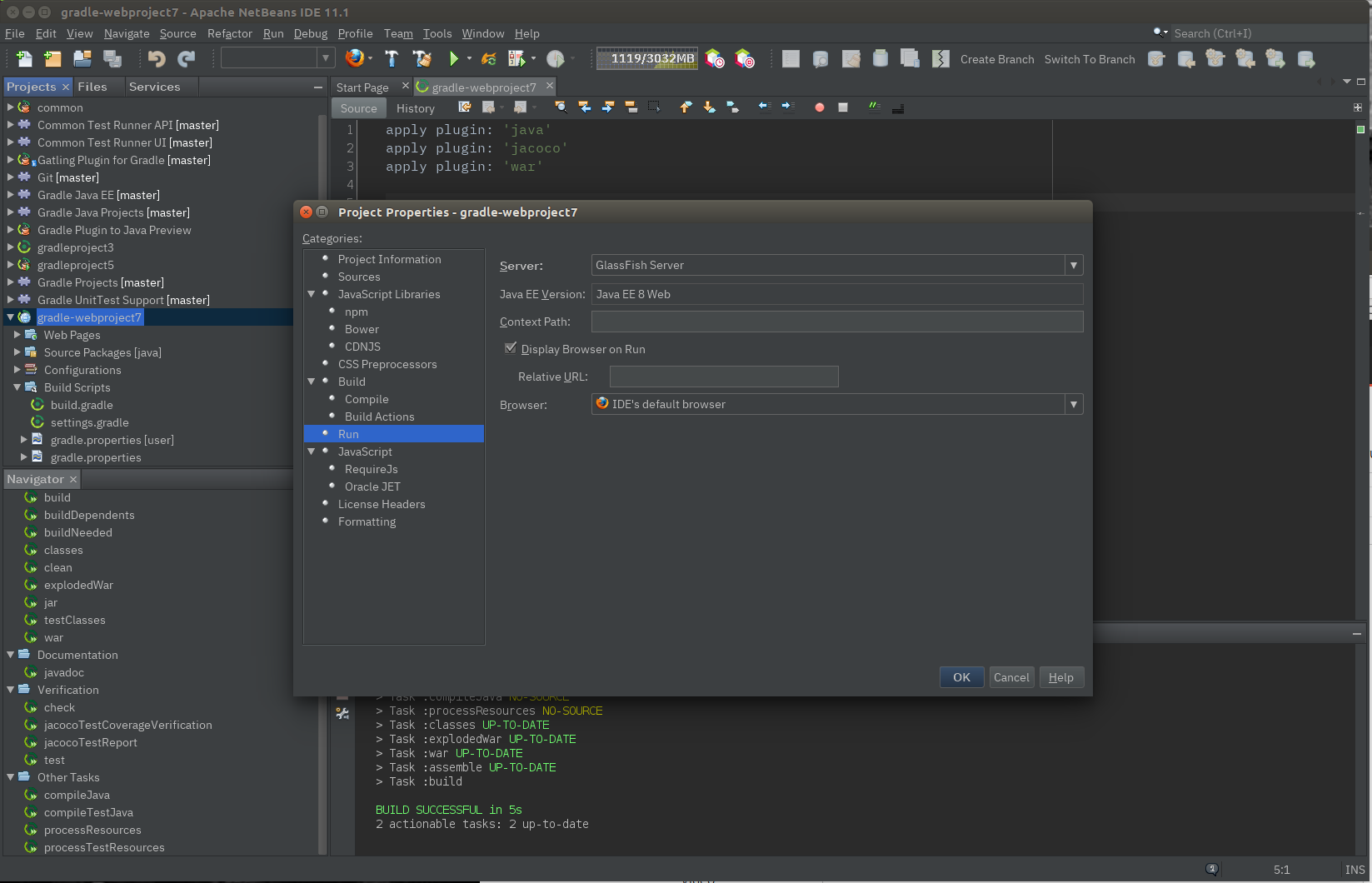1372x883 pixels.
Task: Click the Comment code icon in editor toolbar
Action: pos(873,107)
